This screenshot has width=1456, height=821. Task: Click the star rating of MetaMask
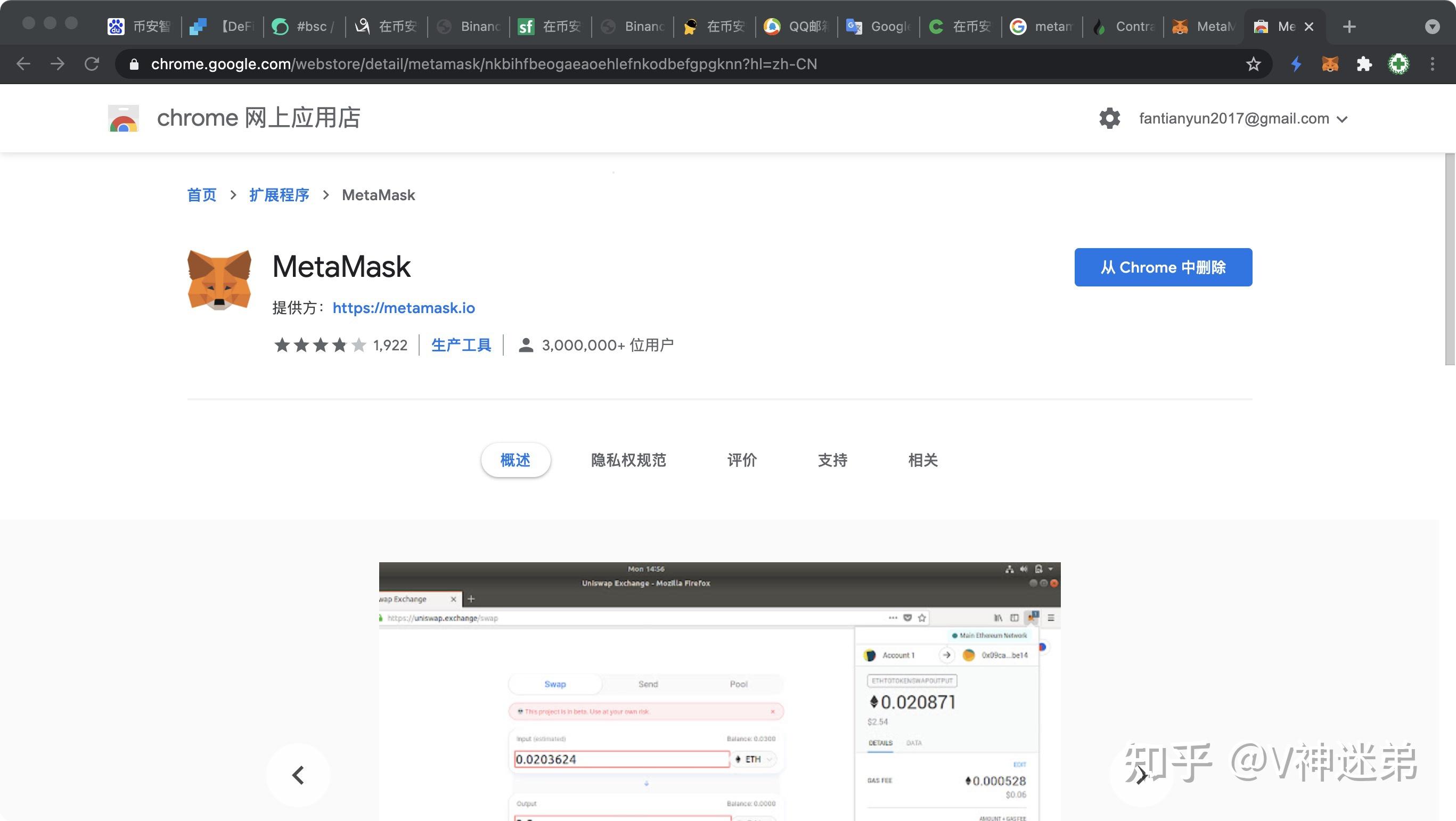[320, 344]
